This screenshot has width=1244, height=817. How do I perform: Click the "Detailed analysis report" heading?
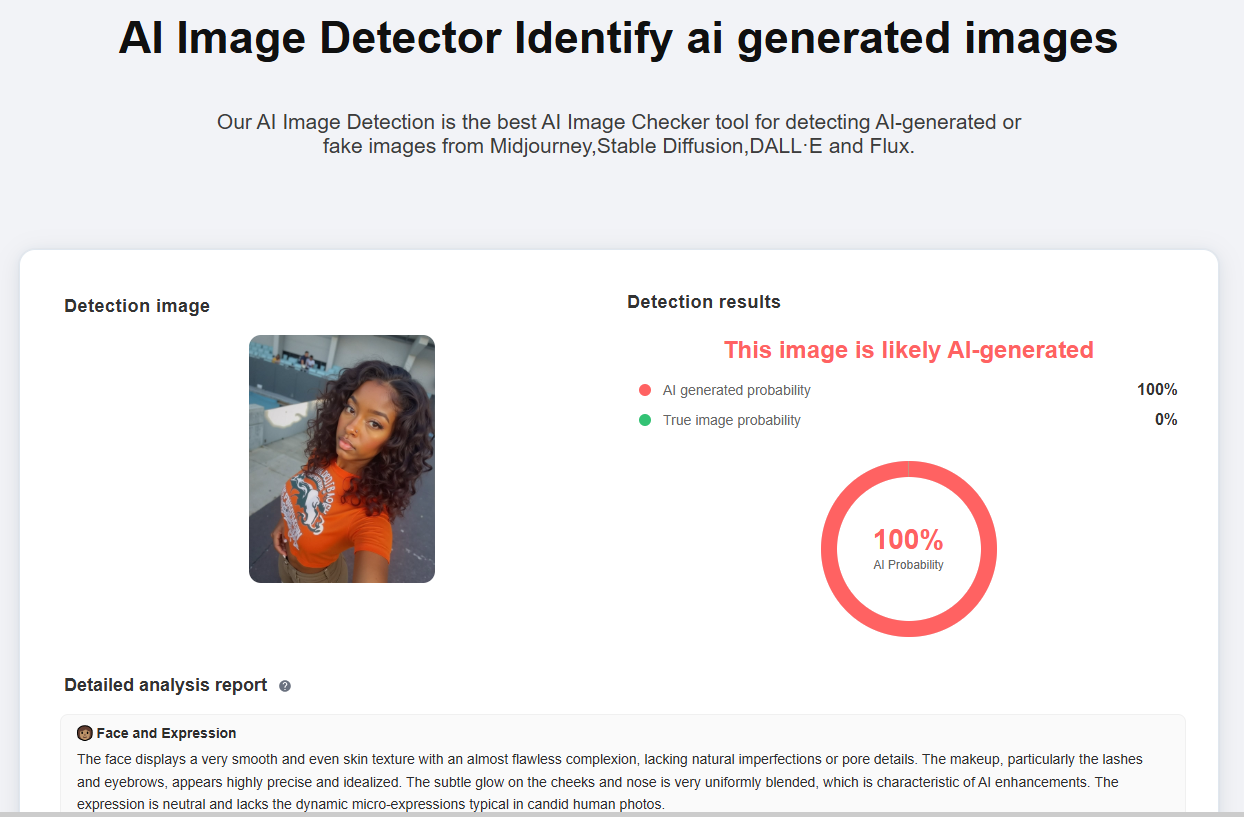click(166, 685)
